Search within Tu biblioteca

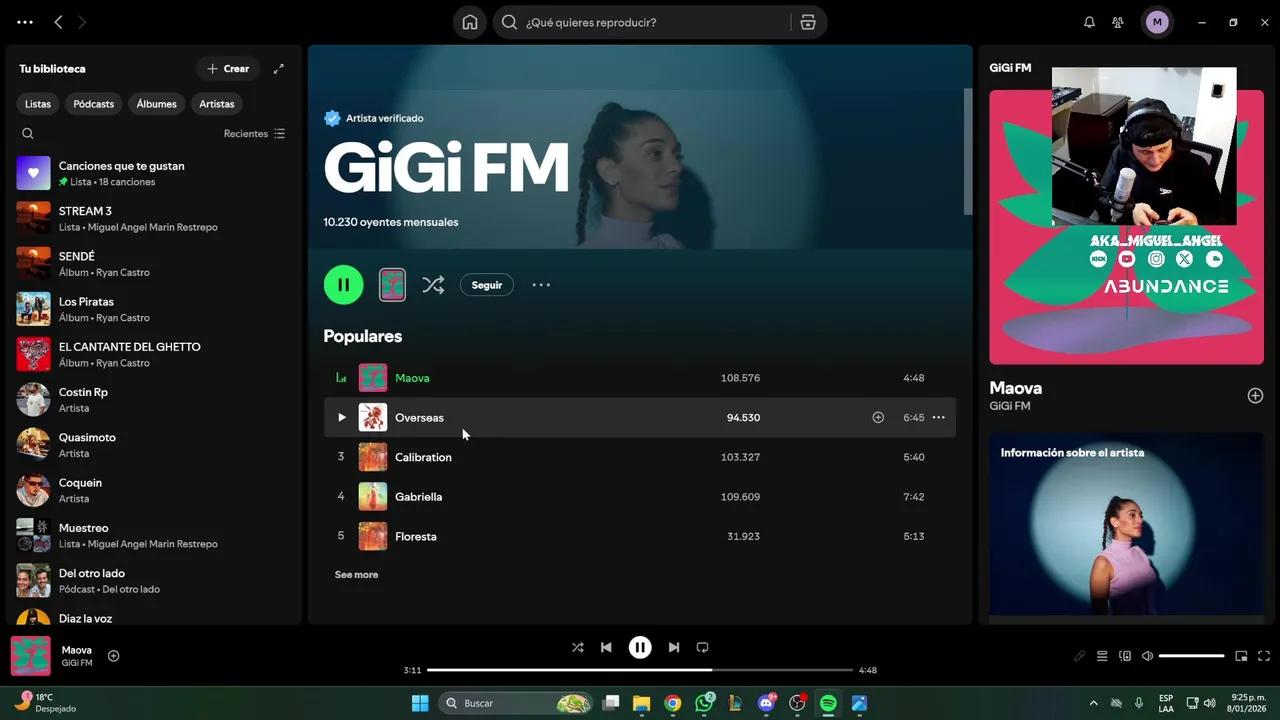pyautogui.click(x=28, y=133)
